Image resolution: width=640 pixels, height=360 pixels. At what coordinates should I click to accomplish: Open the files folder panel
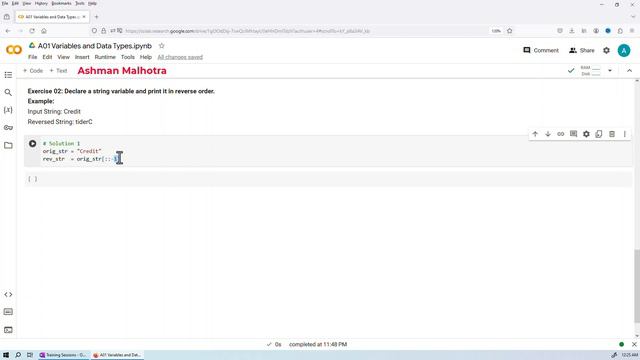(x=8, y=145)
